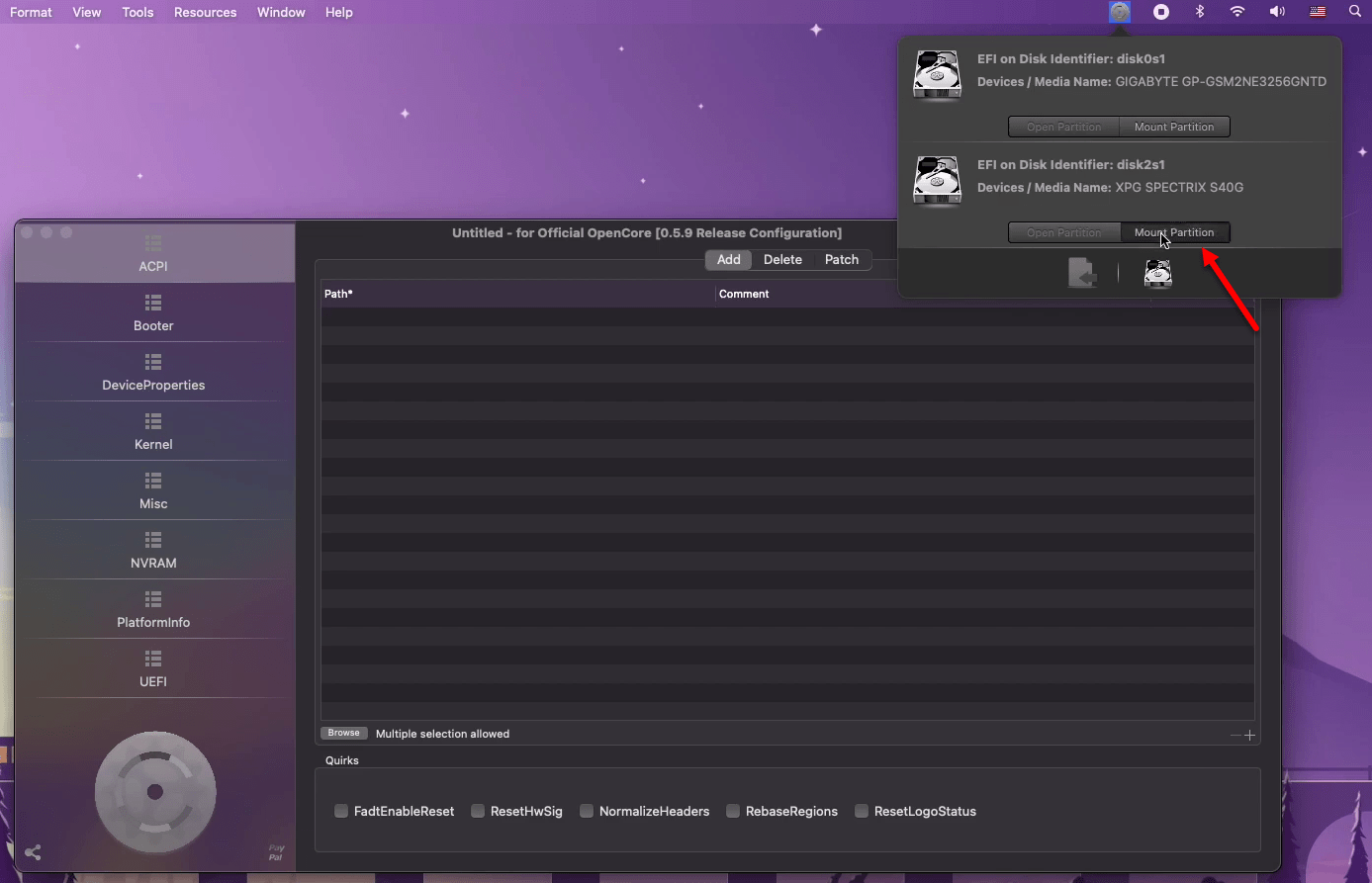
Task: Open the US flag input source menu
Action: (1318, 12)
